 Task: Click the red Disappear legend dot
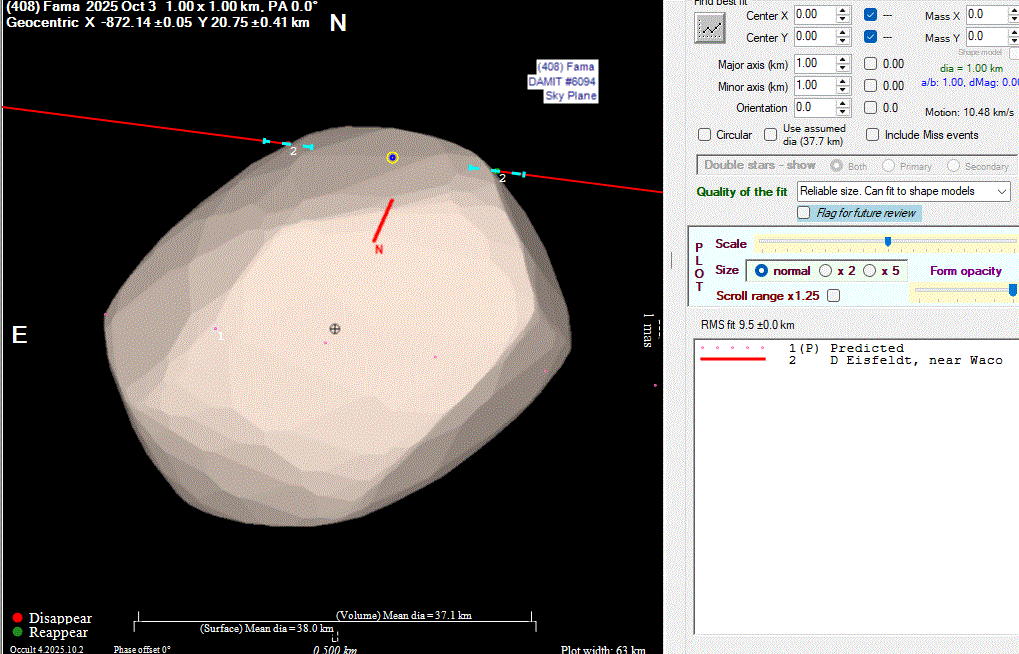[x=18, y=618]
